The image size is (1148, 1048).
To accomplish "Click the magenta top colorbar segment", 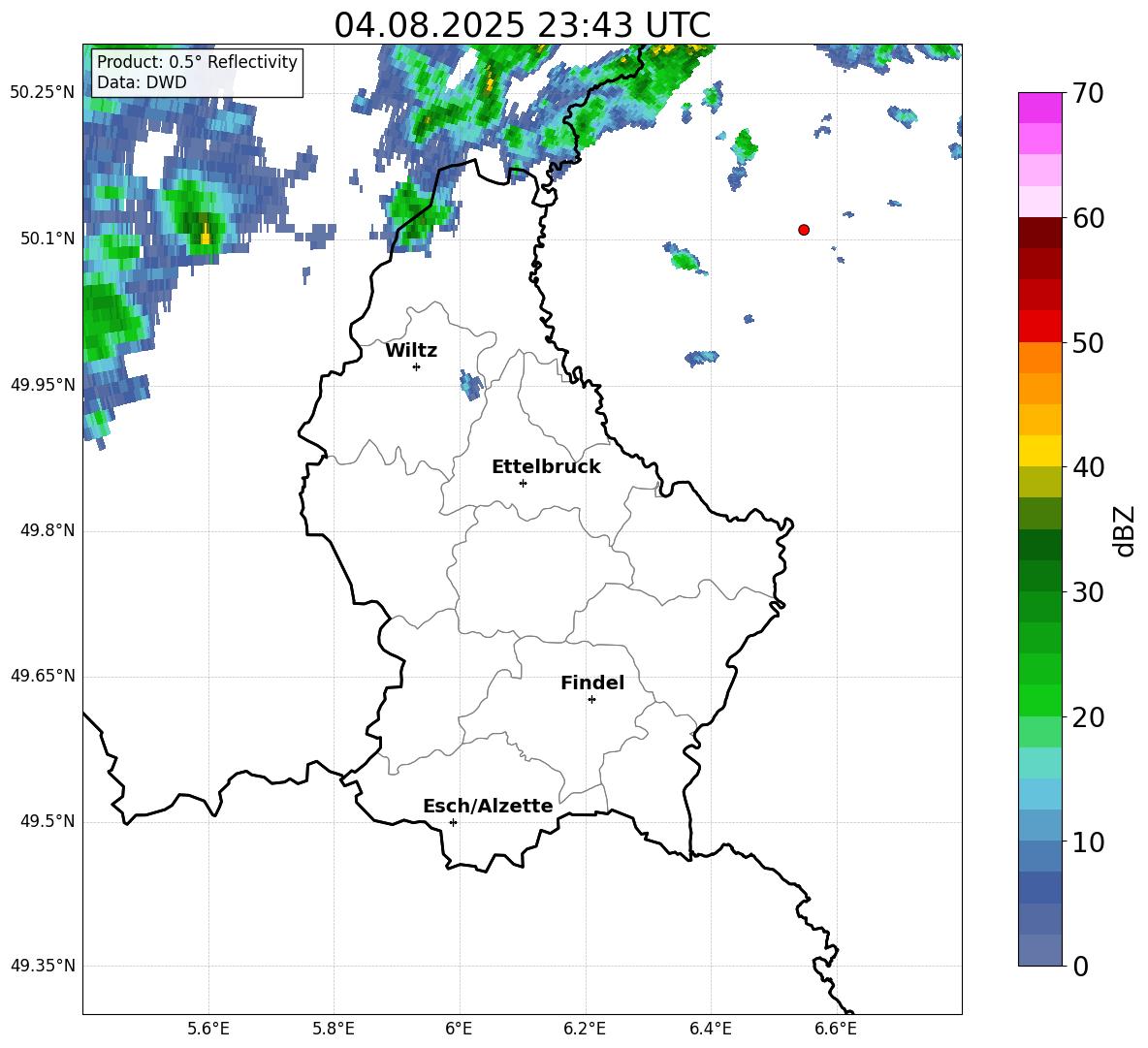I will click(1039, 108).
